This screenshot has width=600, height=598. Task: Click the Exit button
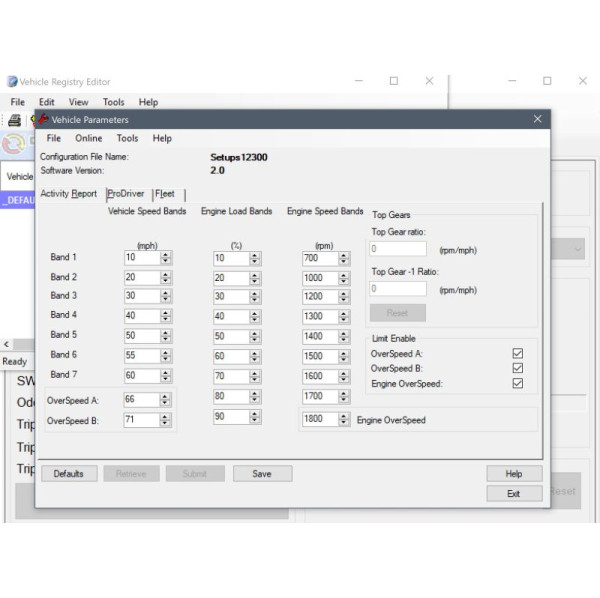pyautogui.click(x=514, y=494)
